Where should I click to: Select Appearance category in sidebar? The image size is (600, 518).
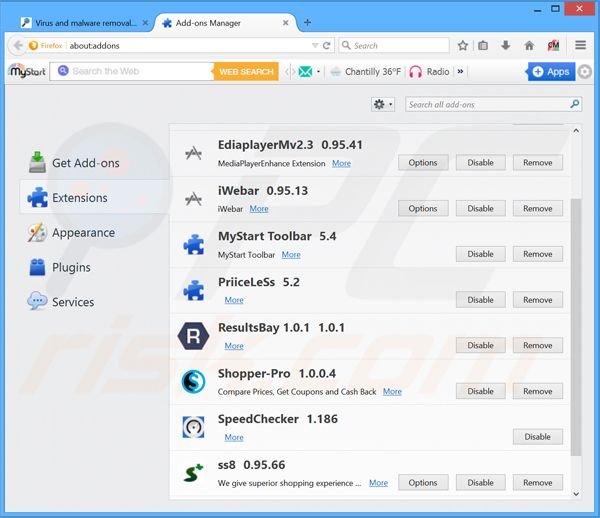coord(82,233)
